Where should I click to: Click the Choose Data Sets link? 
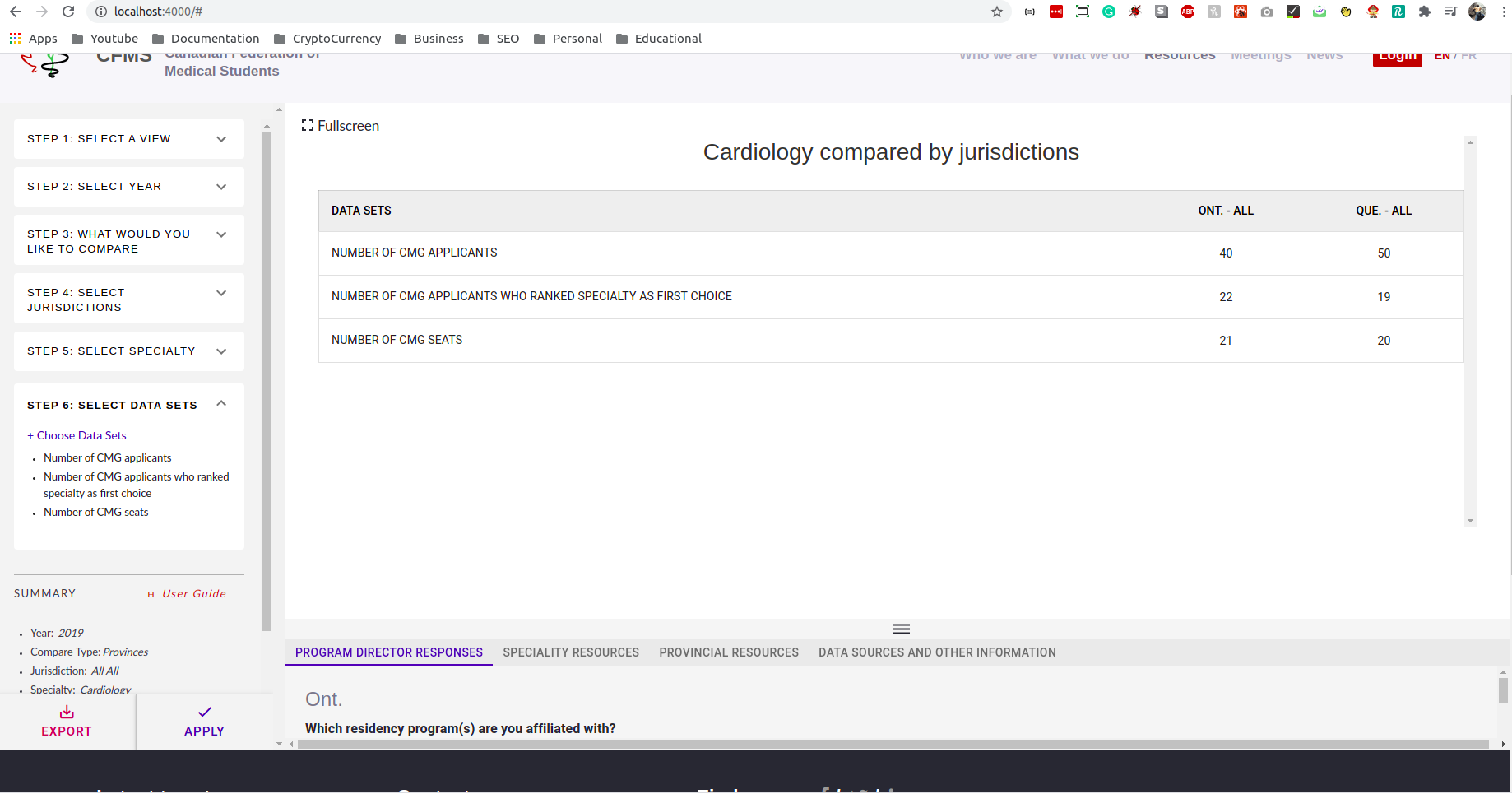(77, 434)
